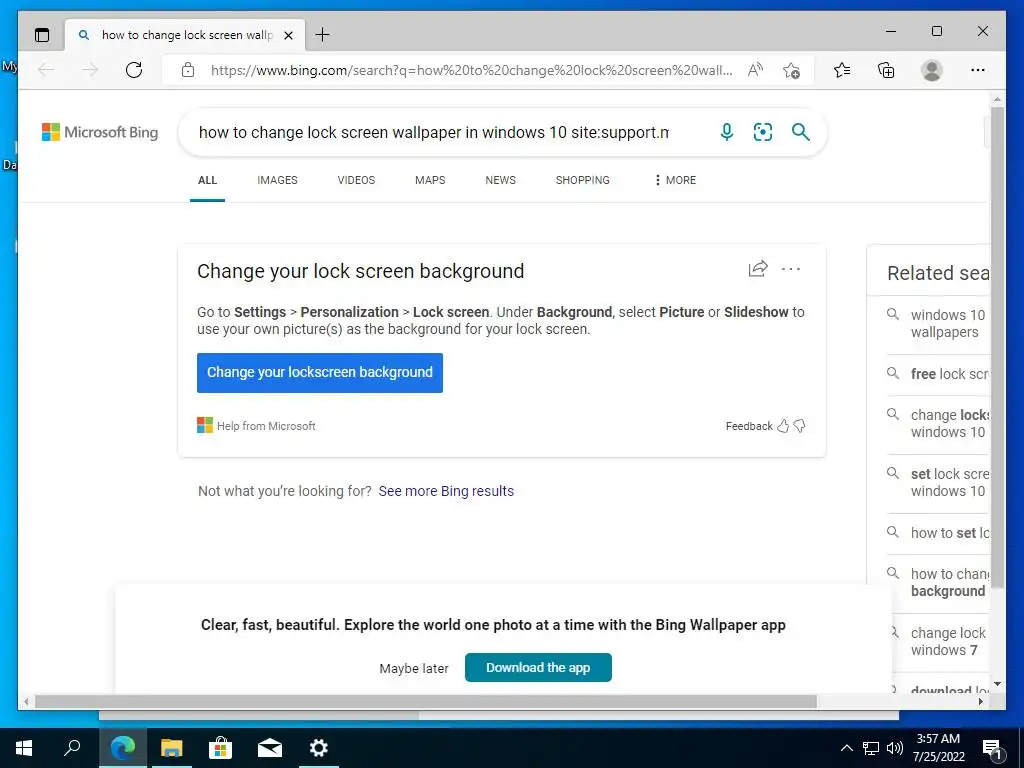Image resolution: width=1024 pixels, height=768 pixels.
Task: Click the network tray icon
Action: click(871, 748)
